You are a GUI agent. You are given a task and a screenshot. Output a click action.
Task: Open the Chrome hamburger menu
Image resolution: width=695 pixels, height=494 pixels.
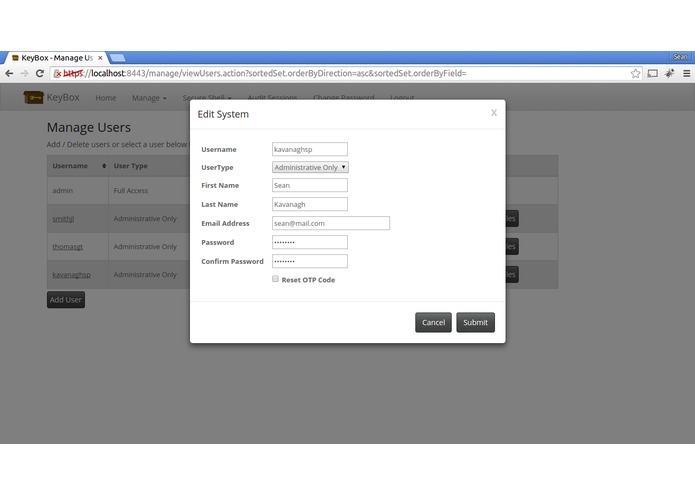pyautogui.click(x=686, y=74)
